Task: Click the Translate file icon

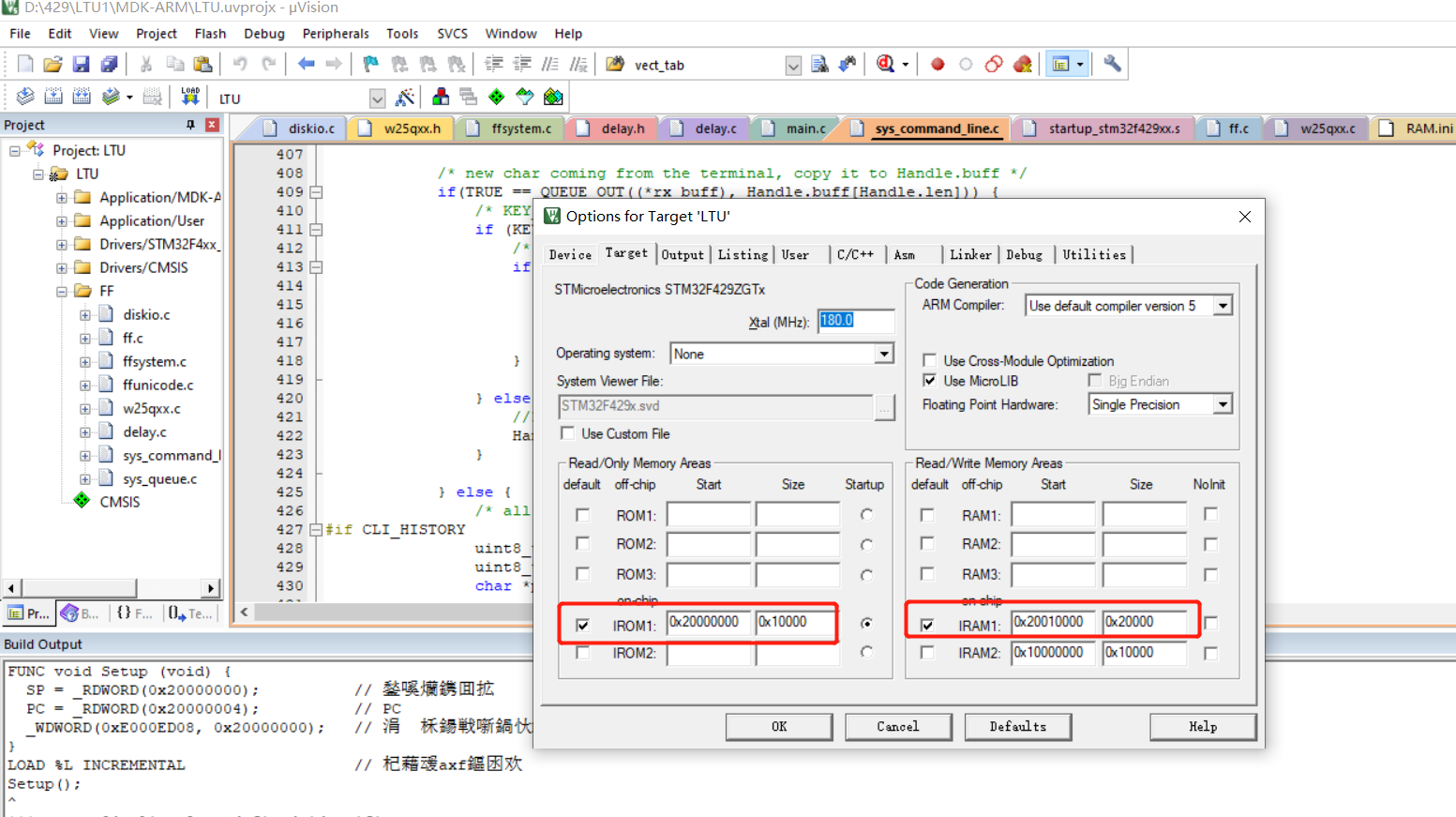Action: (x=25, y=97)
